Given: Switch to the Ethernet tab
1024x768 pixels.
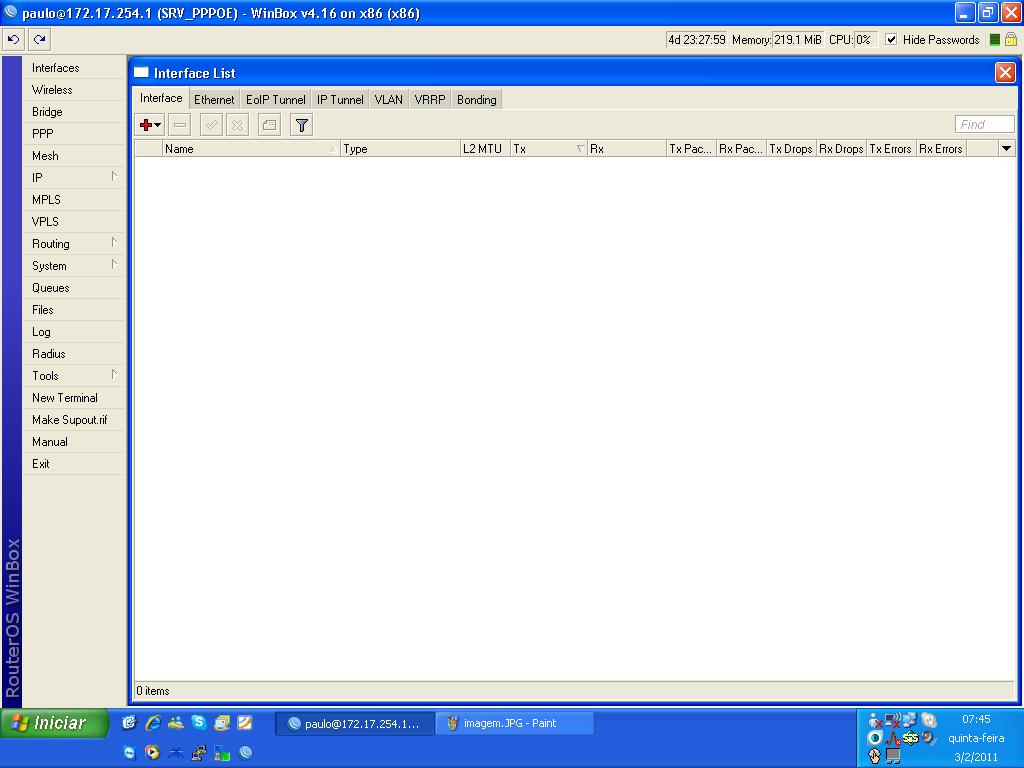Looking at the screenshot, I should click(214, 99).
